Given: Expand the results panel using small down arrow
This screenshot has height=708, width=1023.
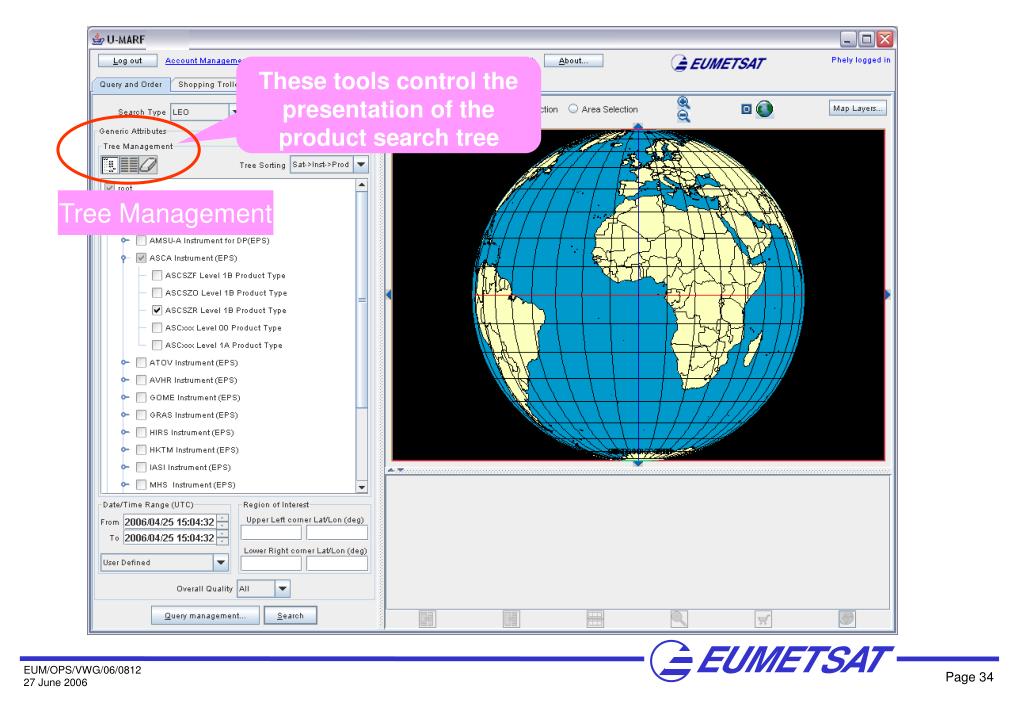Looking at the screenshot, I should point(400,470).
